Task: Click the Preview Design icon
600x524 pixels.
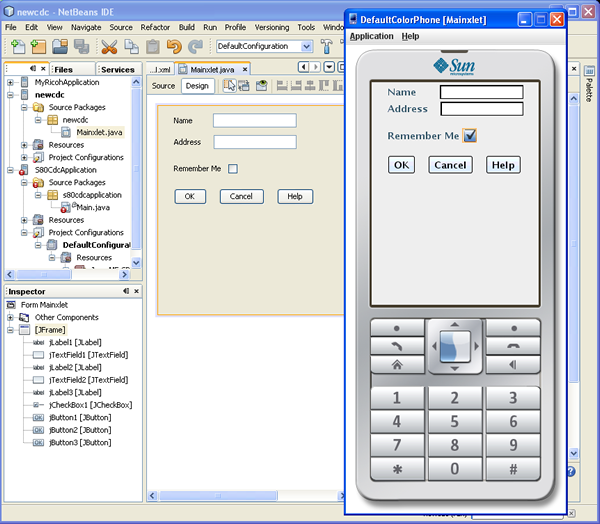Action: click(x=262, y=85)
